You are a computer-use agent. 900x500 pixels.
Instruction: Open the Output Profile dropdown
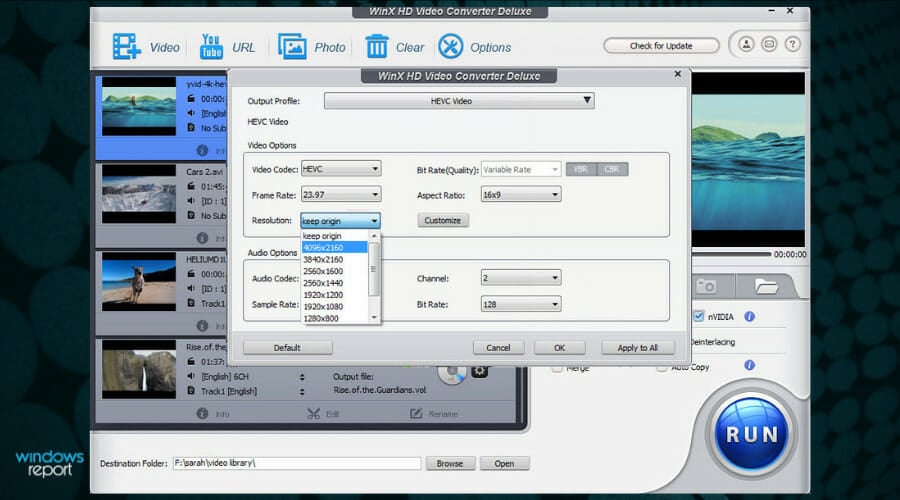(459, 100)
